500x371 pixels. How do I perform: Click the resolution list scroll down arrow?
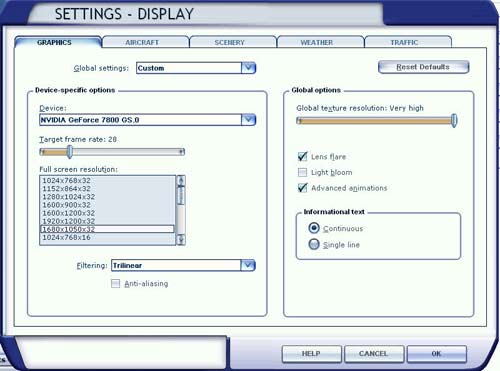[181, 239]
